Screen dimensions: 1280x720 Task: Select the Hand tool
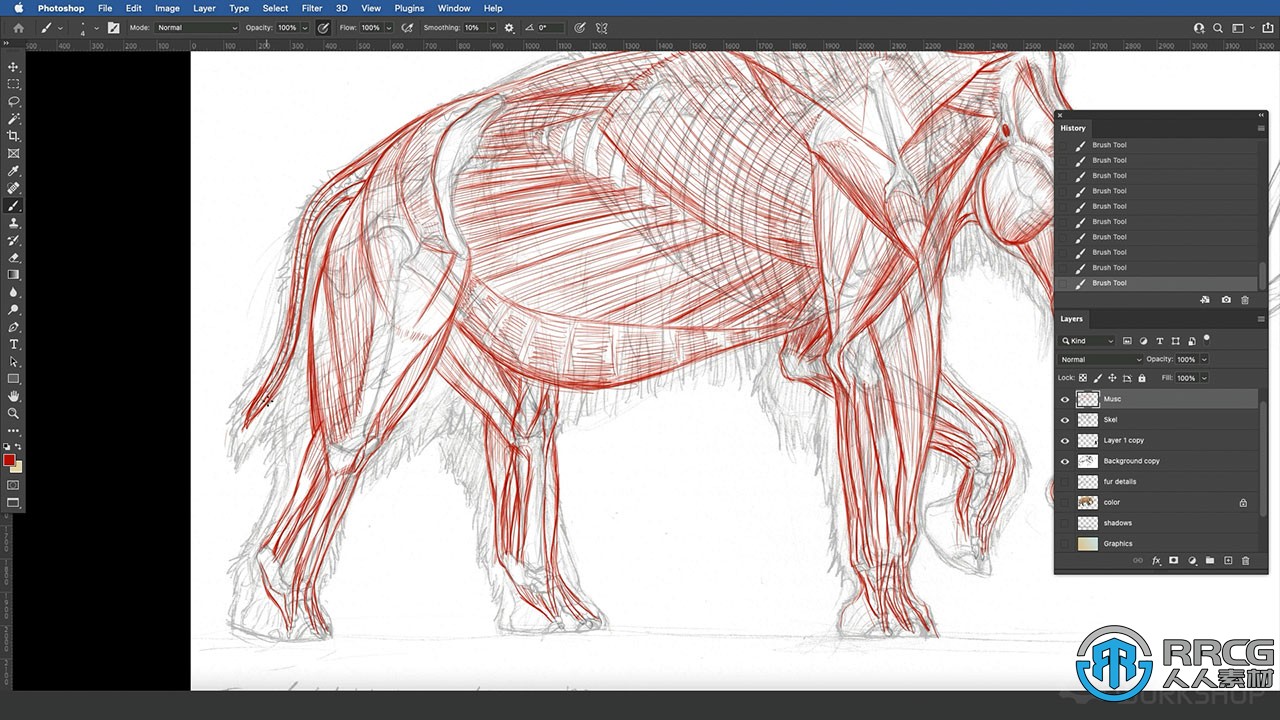[13, 396]
